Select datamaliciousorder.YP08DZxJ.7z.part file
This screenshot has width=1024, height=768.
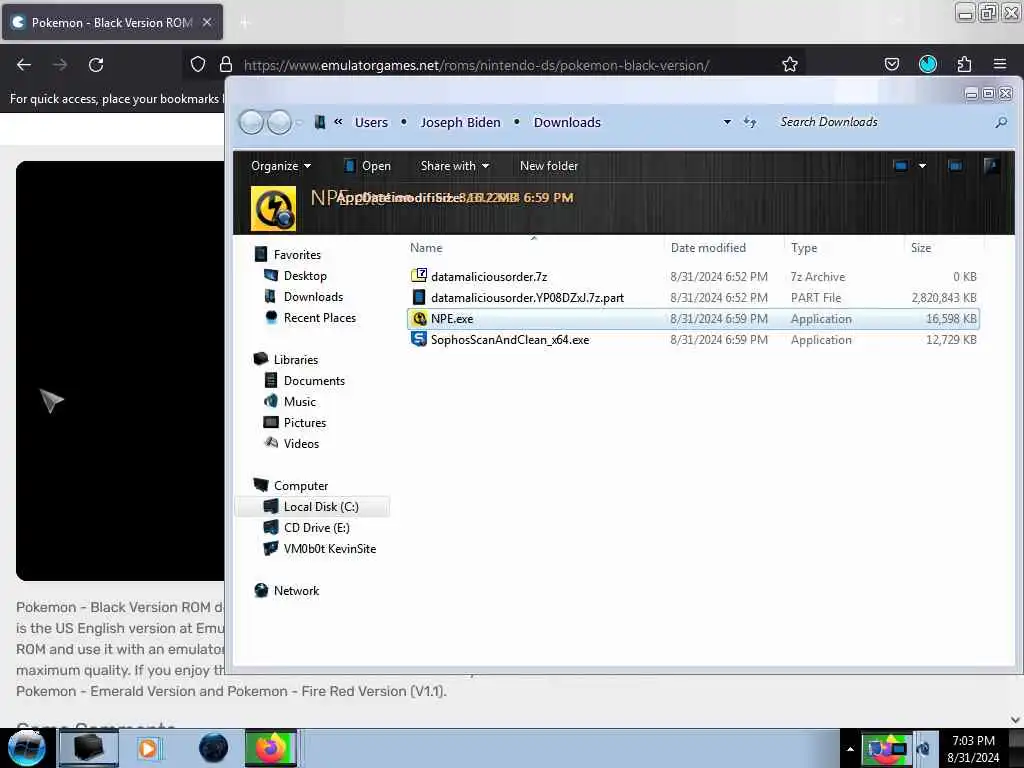[x=692, y=298]
